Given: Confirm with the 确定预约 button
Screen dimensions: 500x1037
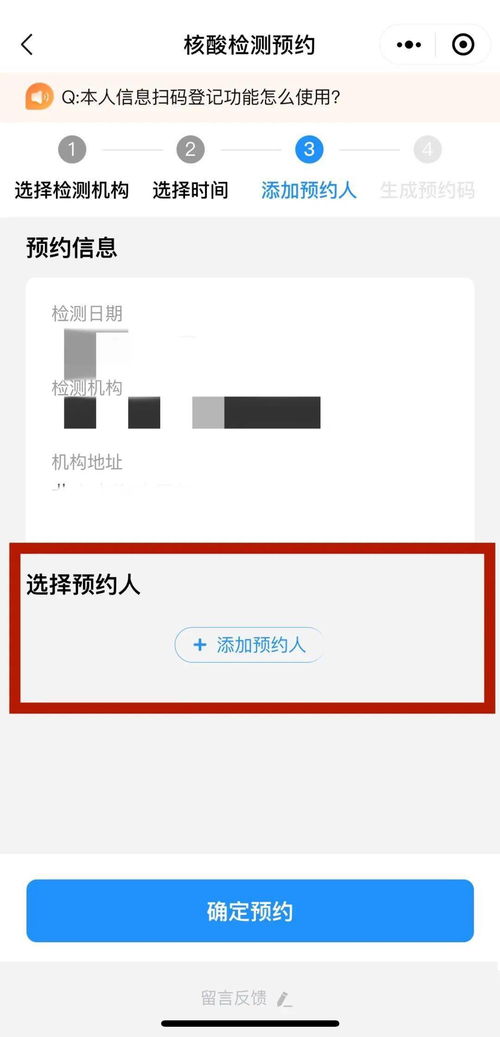Looking at the screenshot, I should click(x=250, y=911).
